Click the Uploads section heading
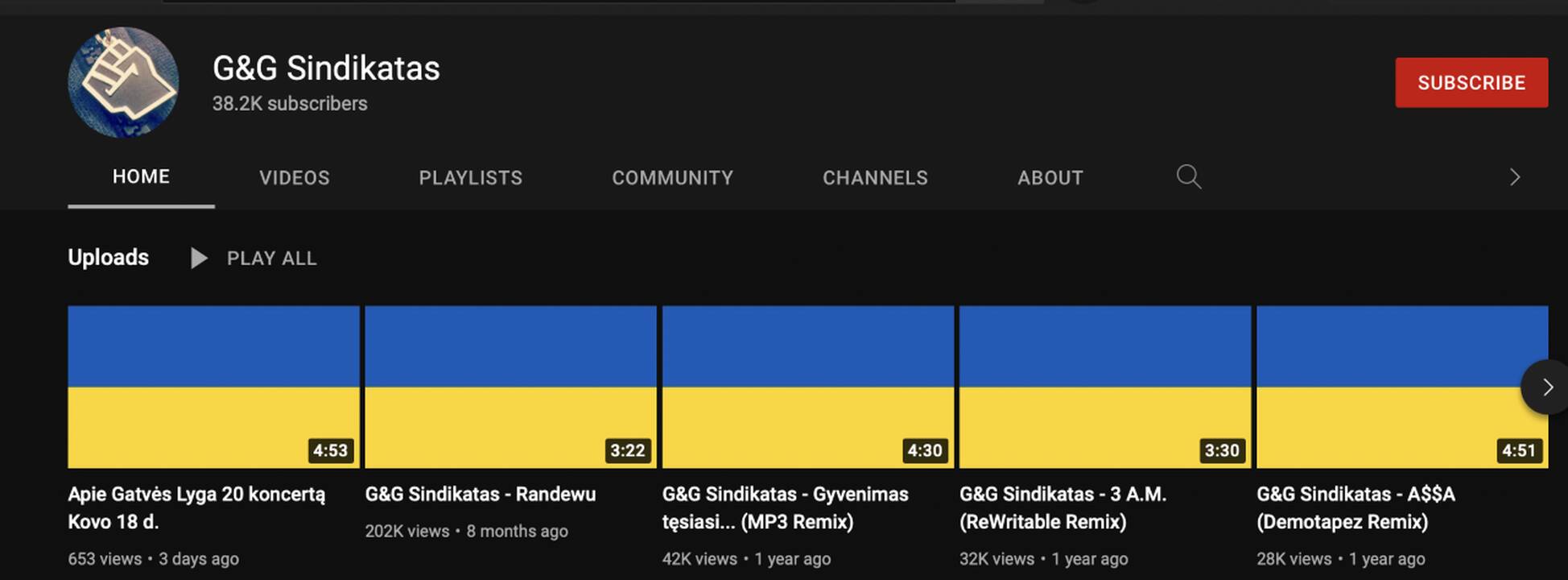The height and width of the screenshot is (580, 1568). (109, 258)
